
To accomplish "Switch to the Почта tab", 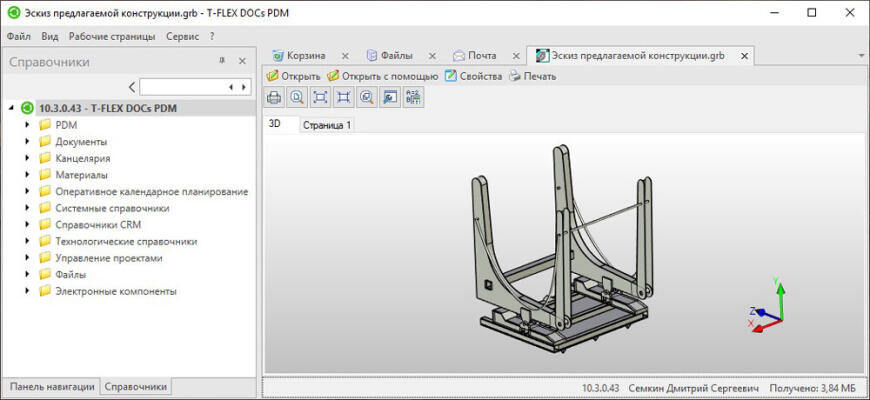I will click(481, 56).
